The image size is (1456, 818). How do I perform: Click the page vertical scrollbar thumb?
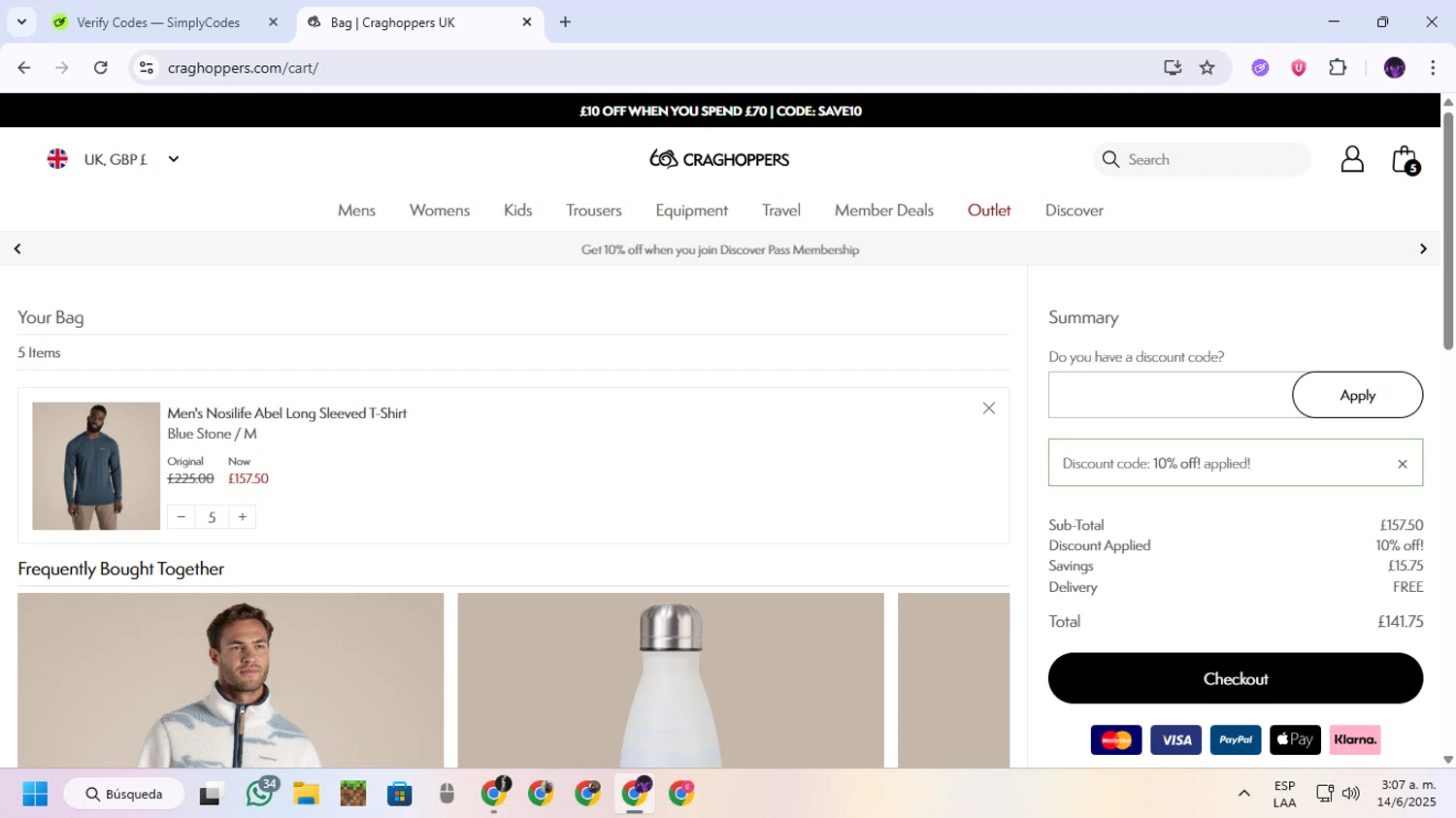(1448, 231)
